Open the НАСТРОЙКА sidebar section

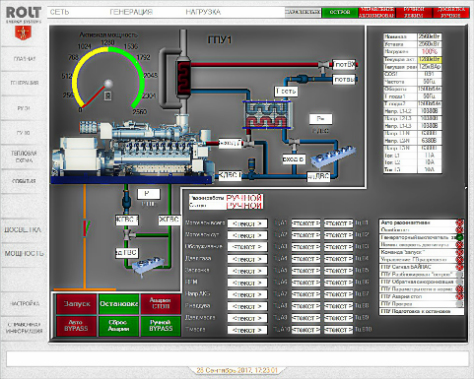(24, 304)
